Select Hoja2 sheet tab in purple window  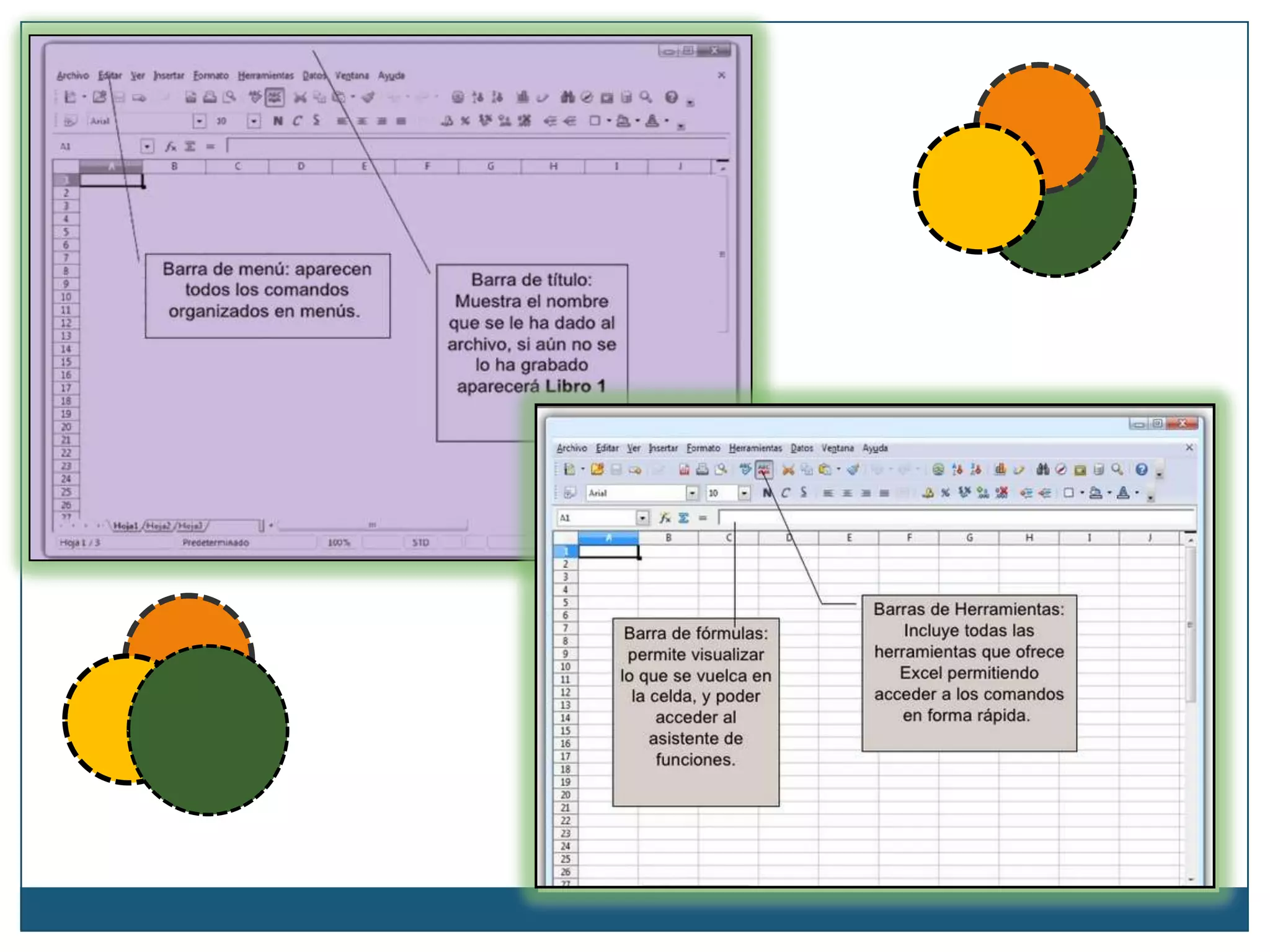159,526
